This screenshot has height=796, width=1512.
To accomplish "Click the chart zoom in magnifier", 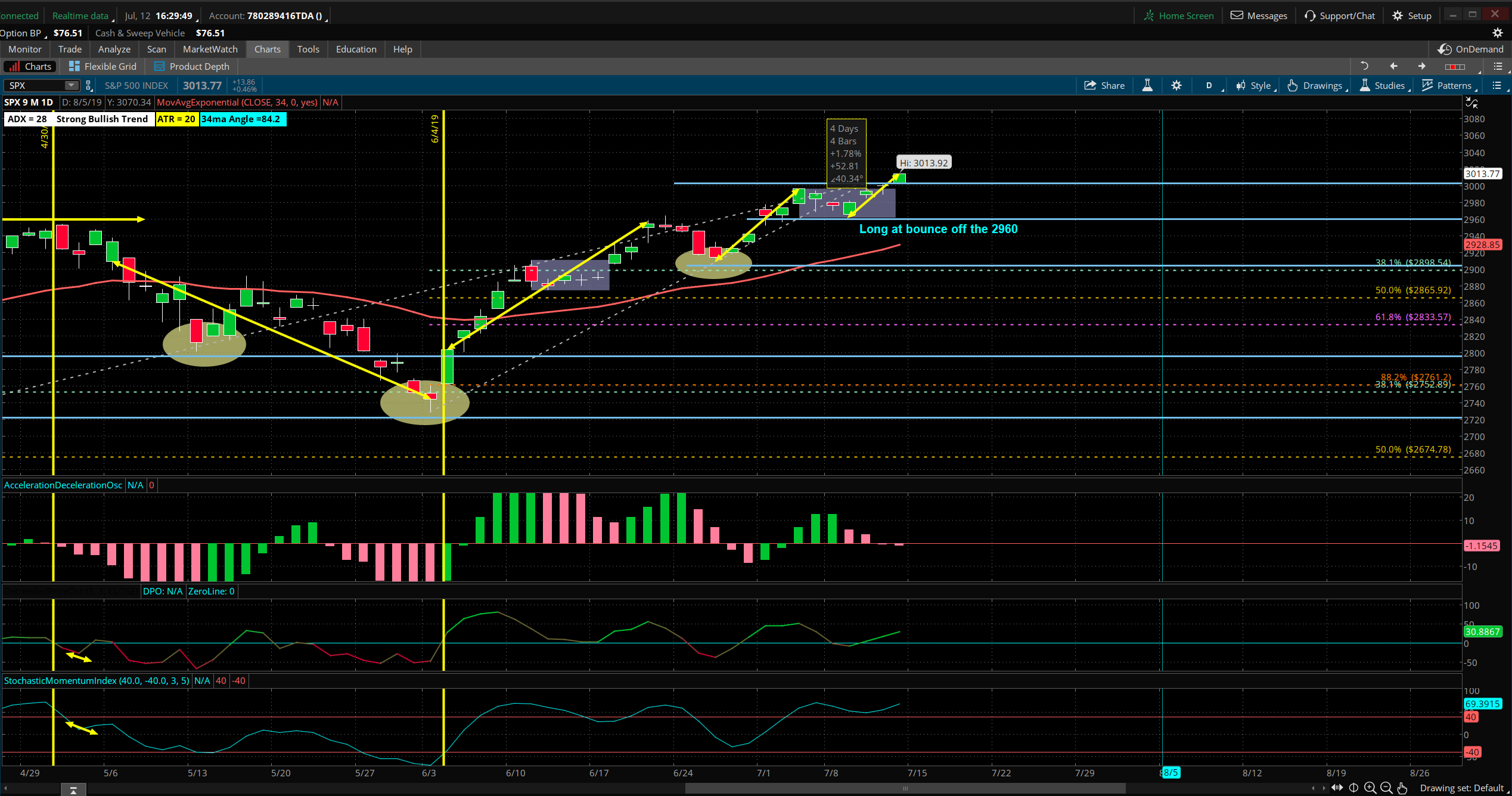I will tap(1370, 788).
